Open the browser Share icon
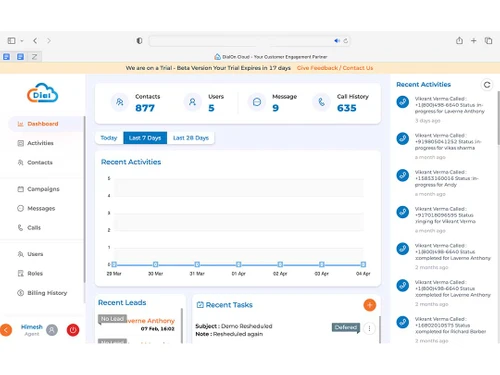Viewport: 500px width, 375px height. point(459,40)
